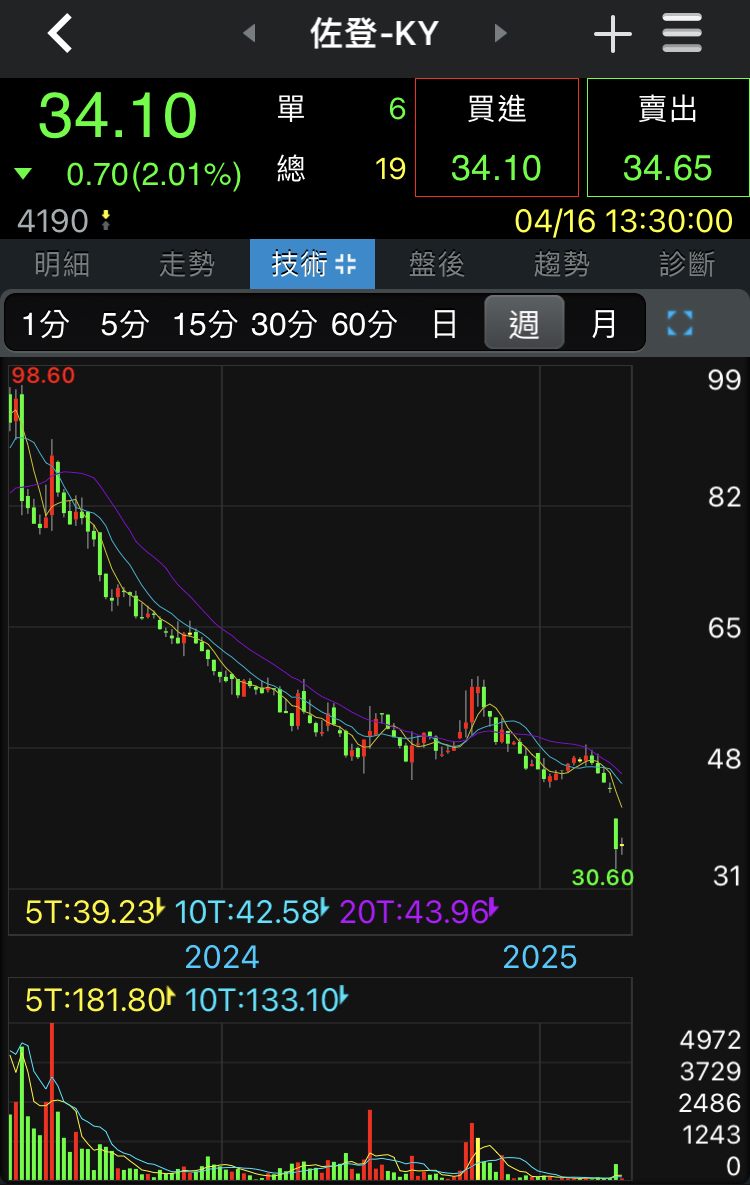This screenshot has width=750, height=1185.
Task: Tap the 99 price axis label
Action: tap(724, 379)
